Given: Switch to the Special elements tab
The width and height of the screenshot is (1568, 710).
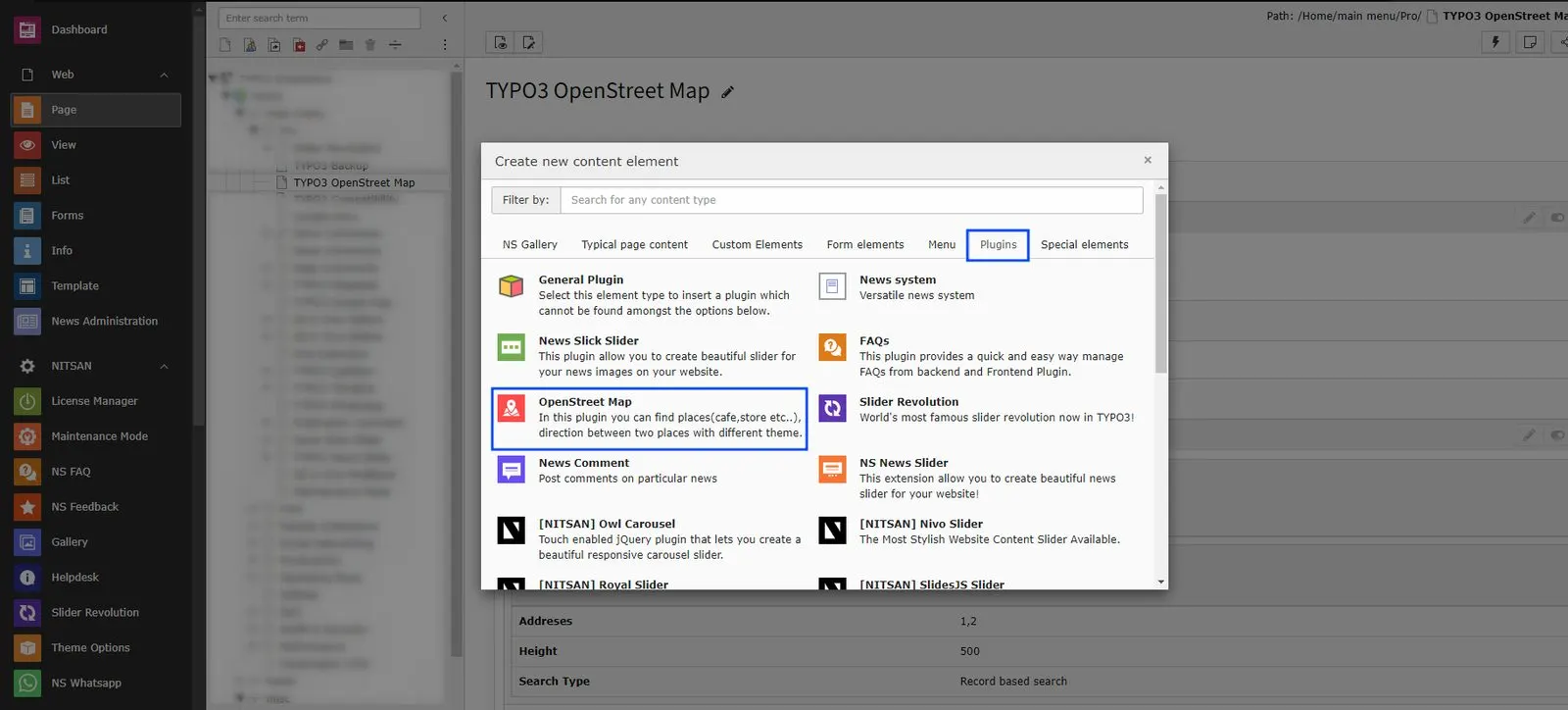Looking at the screenshot, I should click(1084, 245).
